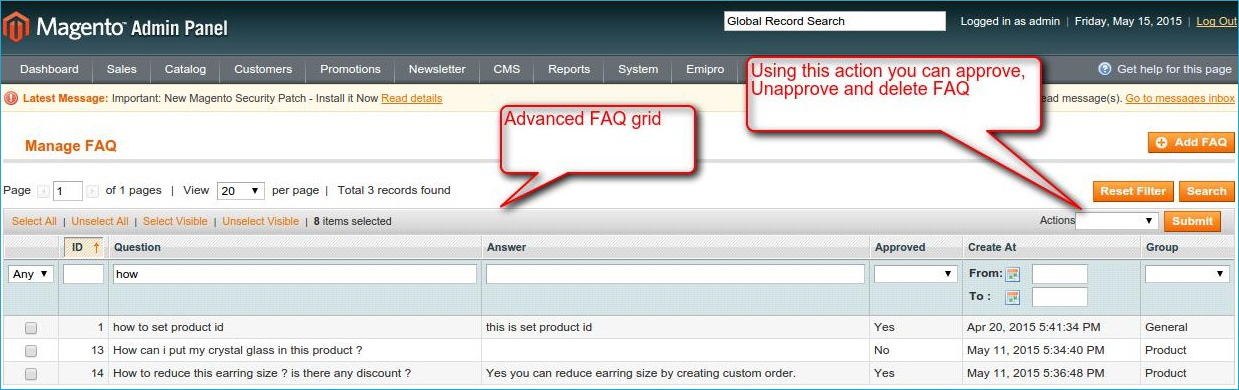Open the Actions dropdown
Image resolution: width=1239 pixels, height=390 pixels.
pos(1116,221)
